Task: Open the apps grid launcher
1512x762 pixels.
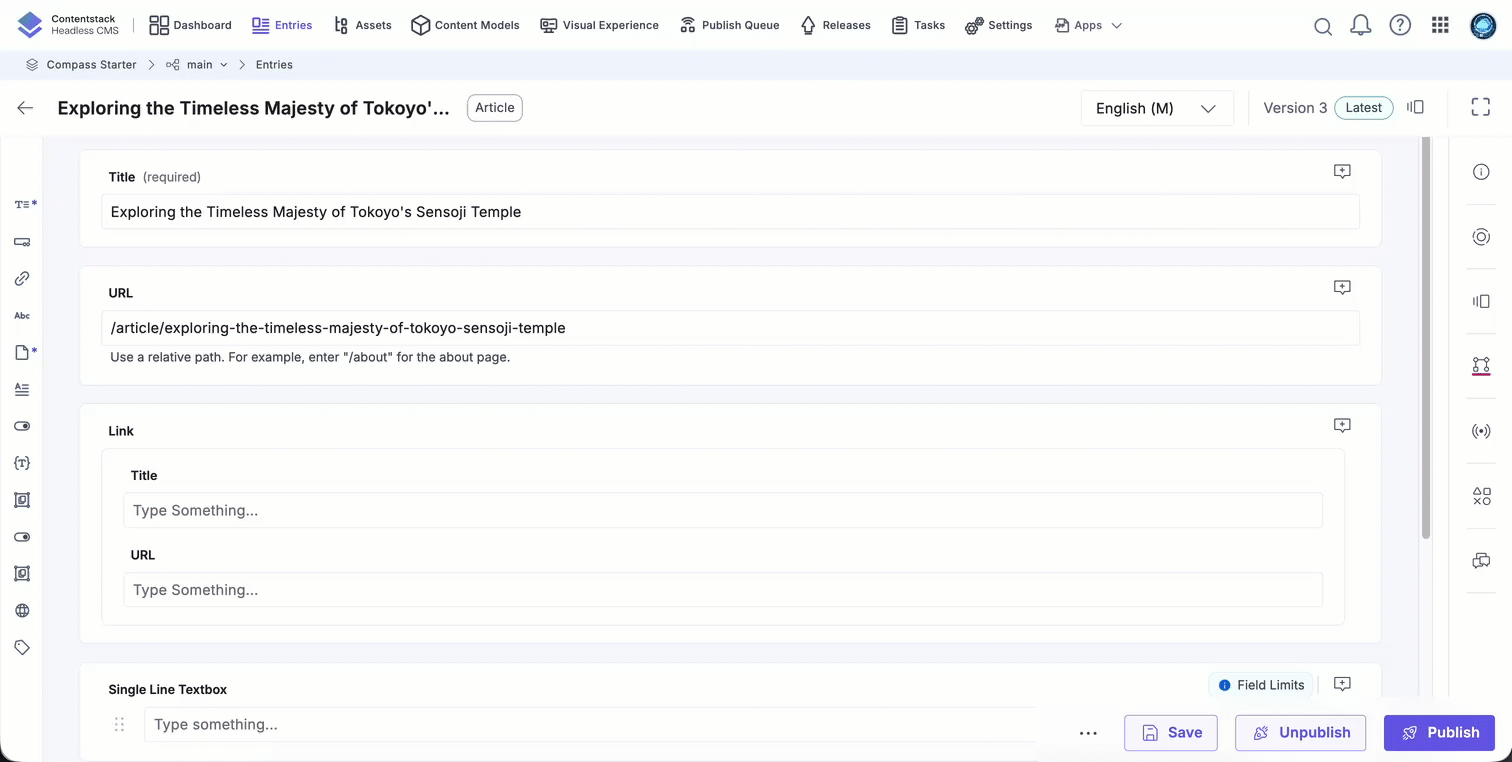Action: coord(1440,26)
